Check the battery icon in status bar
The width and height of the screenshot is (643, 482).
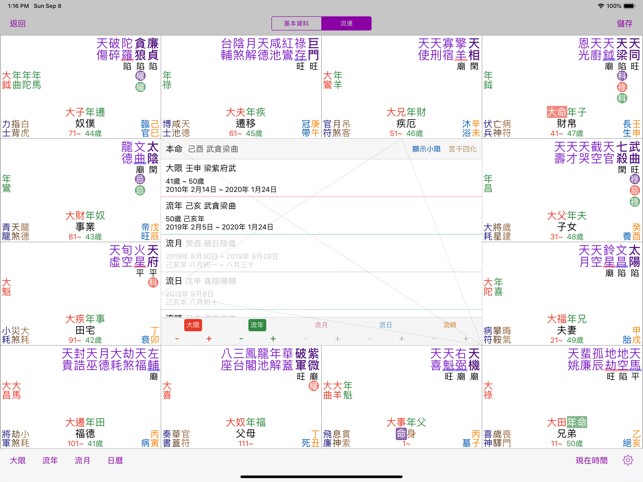[x=629, y=6]
